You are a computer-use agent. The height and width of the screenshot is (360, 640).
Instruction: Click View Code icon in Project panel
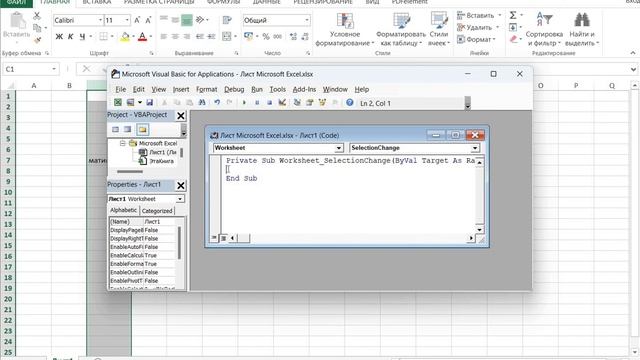[116, 129]
